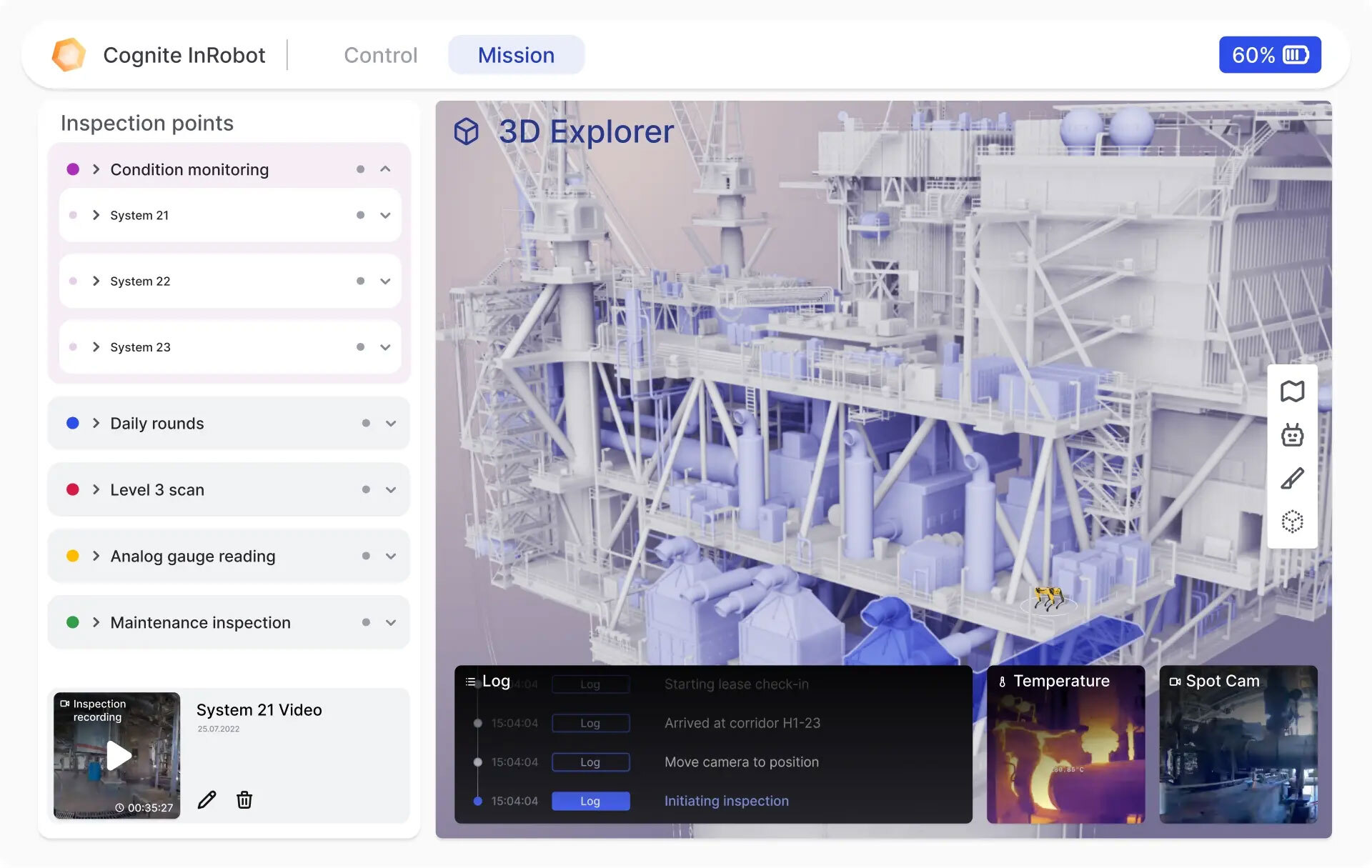This screenshot has width=1372, height=868.
Task: Open the robot view from the right toolbar
Action: (1292, 435)
